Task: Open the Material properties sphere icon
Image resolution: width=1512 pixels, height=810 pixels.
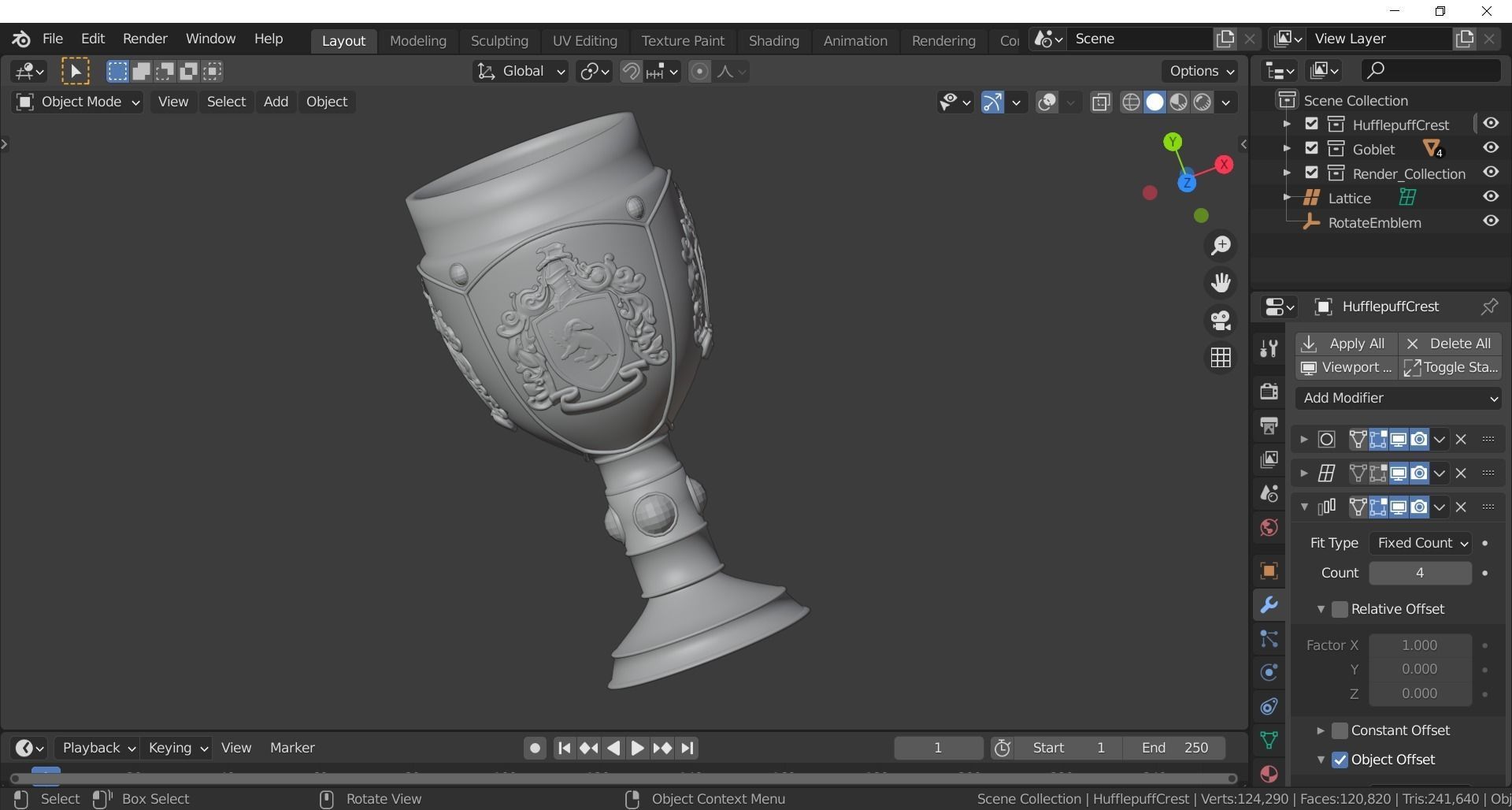Action: point(1269,774)
